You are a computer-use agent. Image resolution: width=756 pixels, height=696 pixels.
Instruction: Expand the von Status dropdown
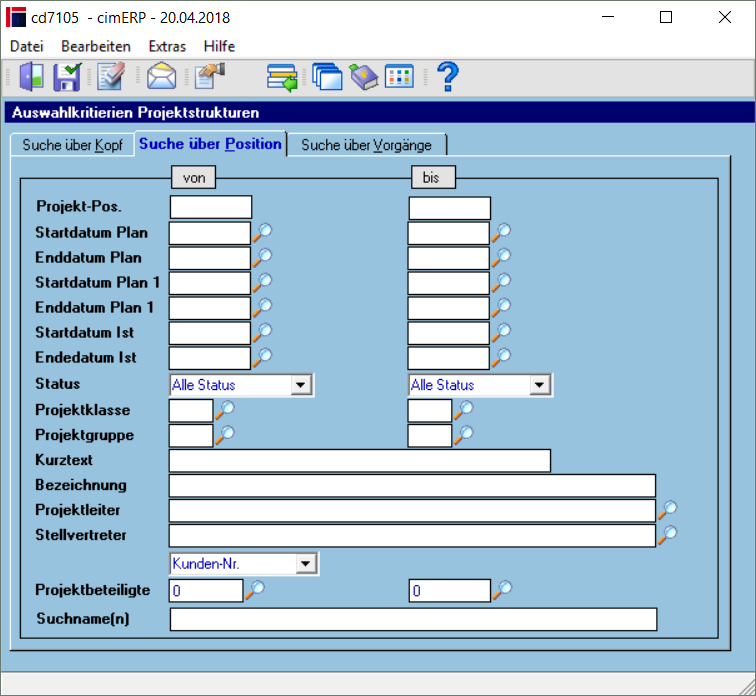point(301,385)
